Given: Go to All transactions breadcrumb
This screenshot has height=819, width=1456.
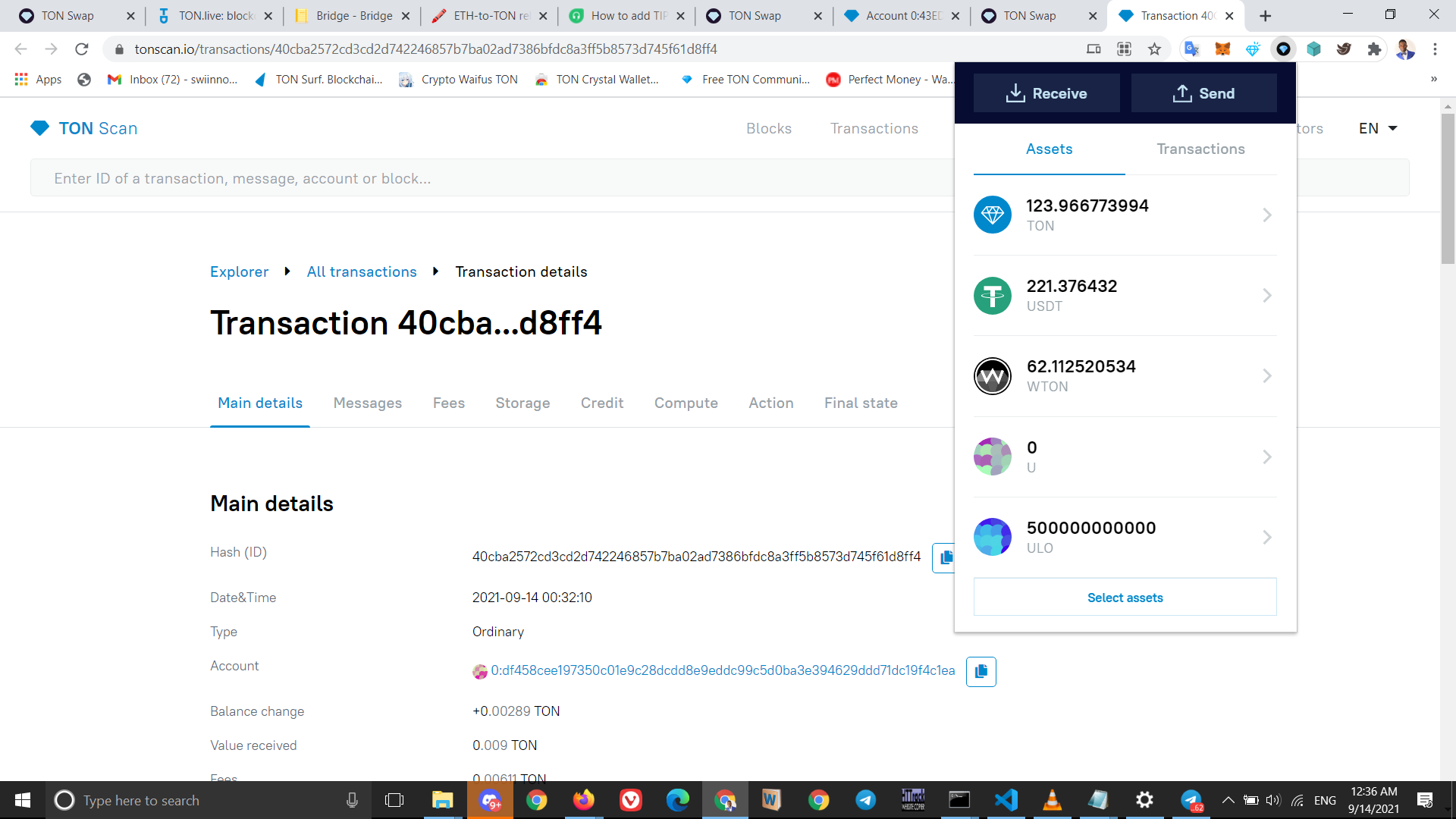Looking at the screenshot, I should (362, 271).
